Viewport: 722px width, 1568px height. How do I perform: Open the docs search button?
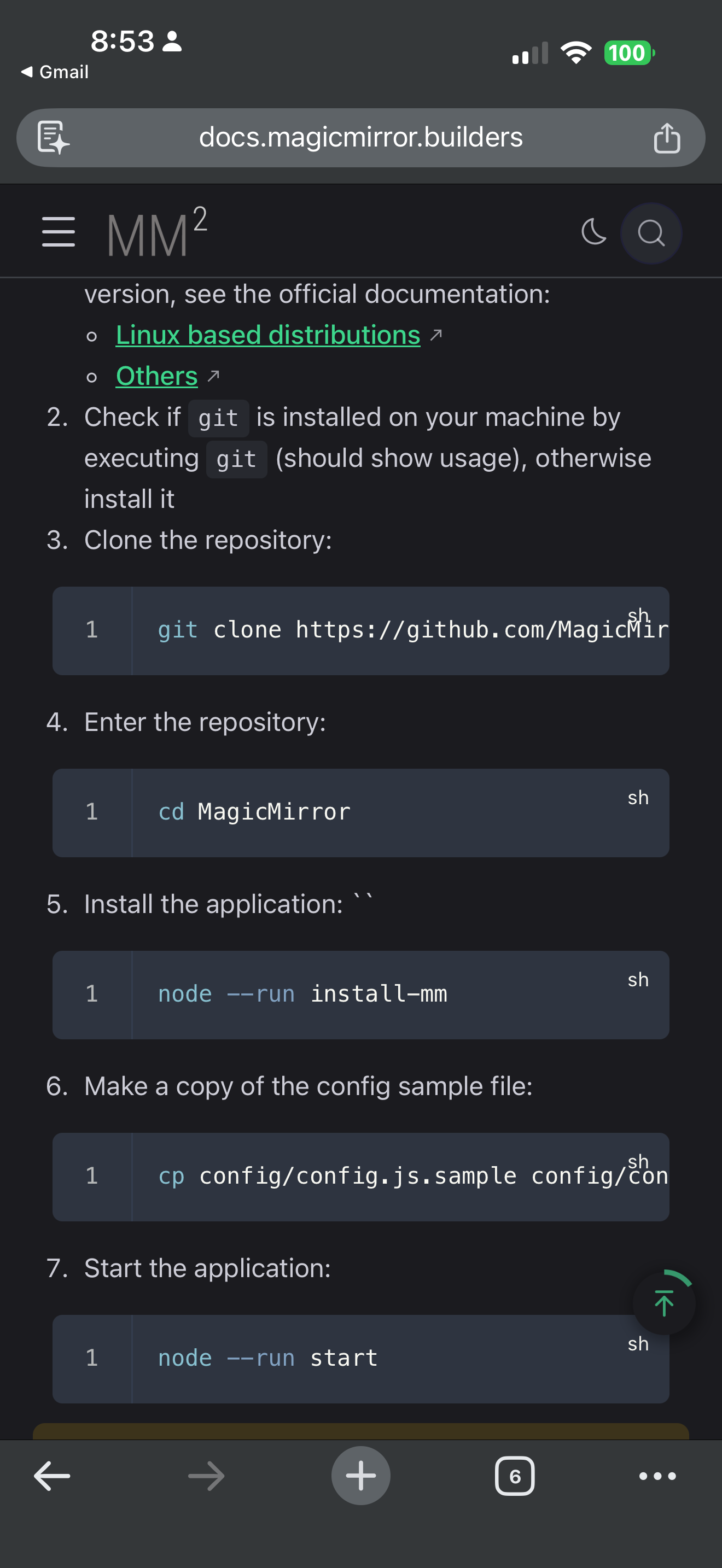tap(651, 233)
